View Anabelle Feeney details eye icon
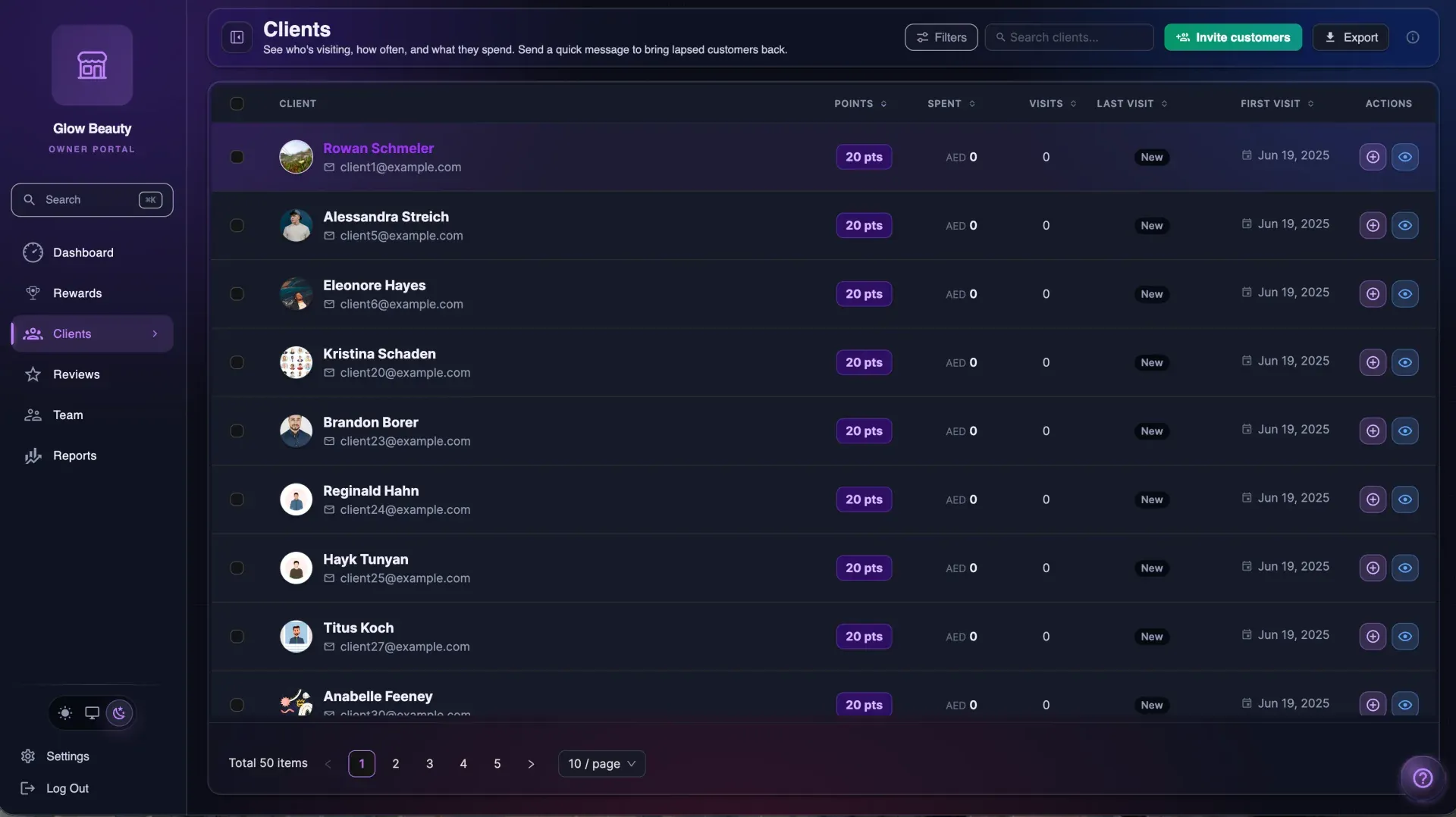1456x817 pixels. click(x=1404, y=705)
